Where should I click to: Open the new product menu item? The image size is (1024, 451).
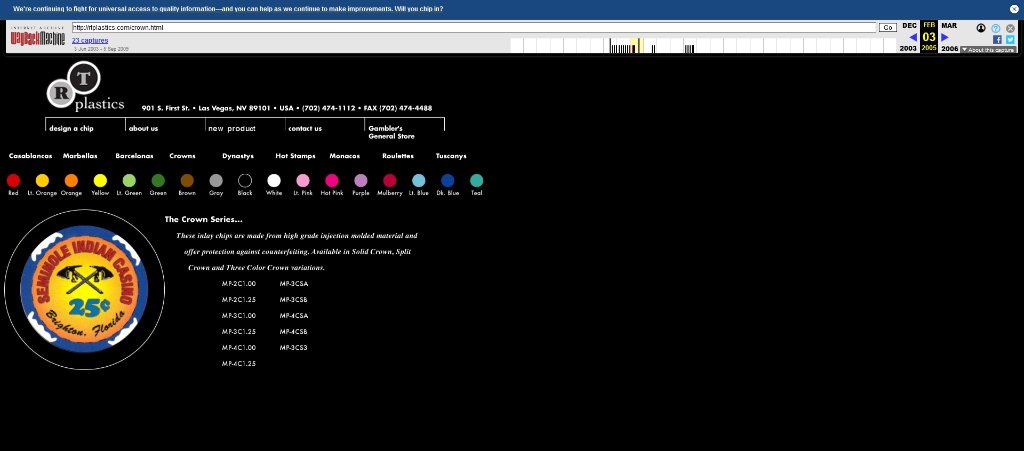click(232, 129)
